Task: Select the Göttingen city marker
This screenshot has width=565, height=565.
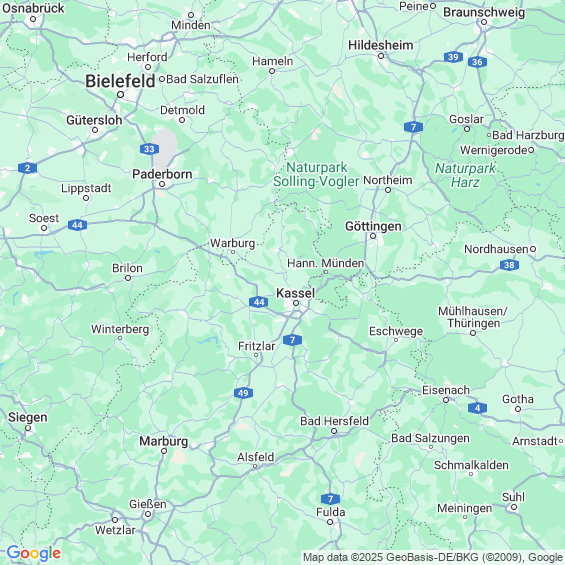Action: point(373,236)
